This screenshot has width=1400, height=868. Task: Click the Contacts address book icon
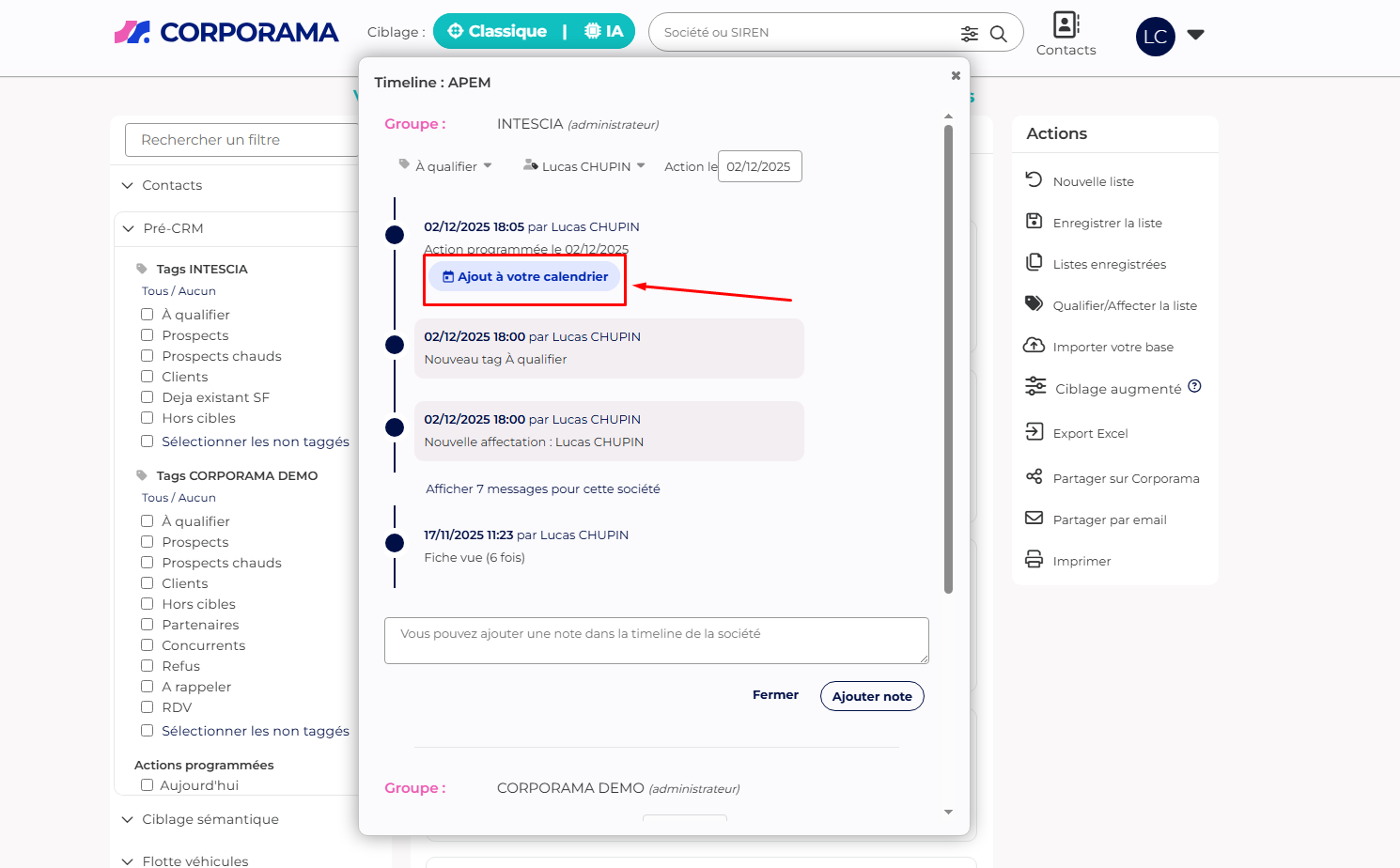pos(1066,24)
